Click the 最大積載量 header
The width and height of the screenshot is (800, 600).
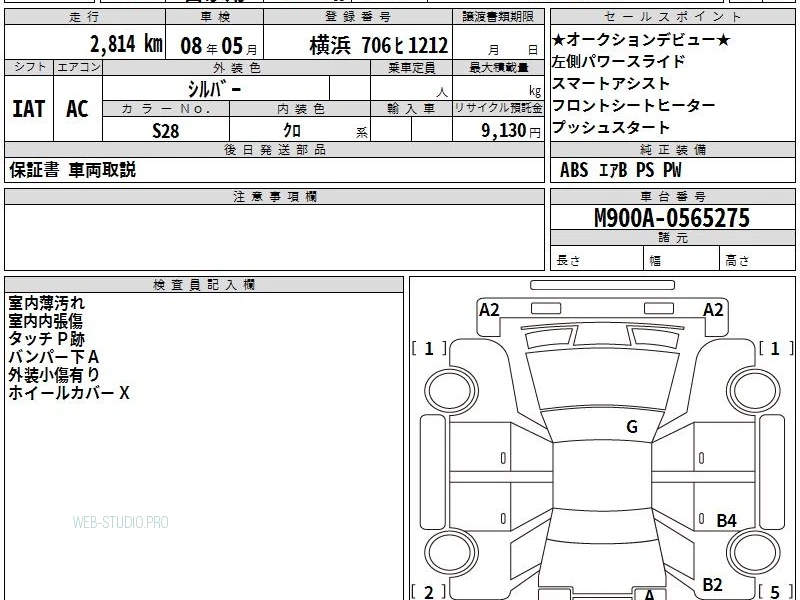[x=498, y=68]
